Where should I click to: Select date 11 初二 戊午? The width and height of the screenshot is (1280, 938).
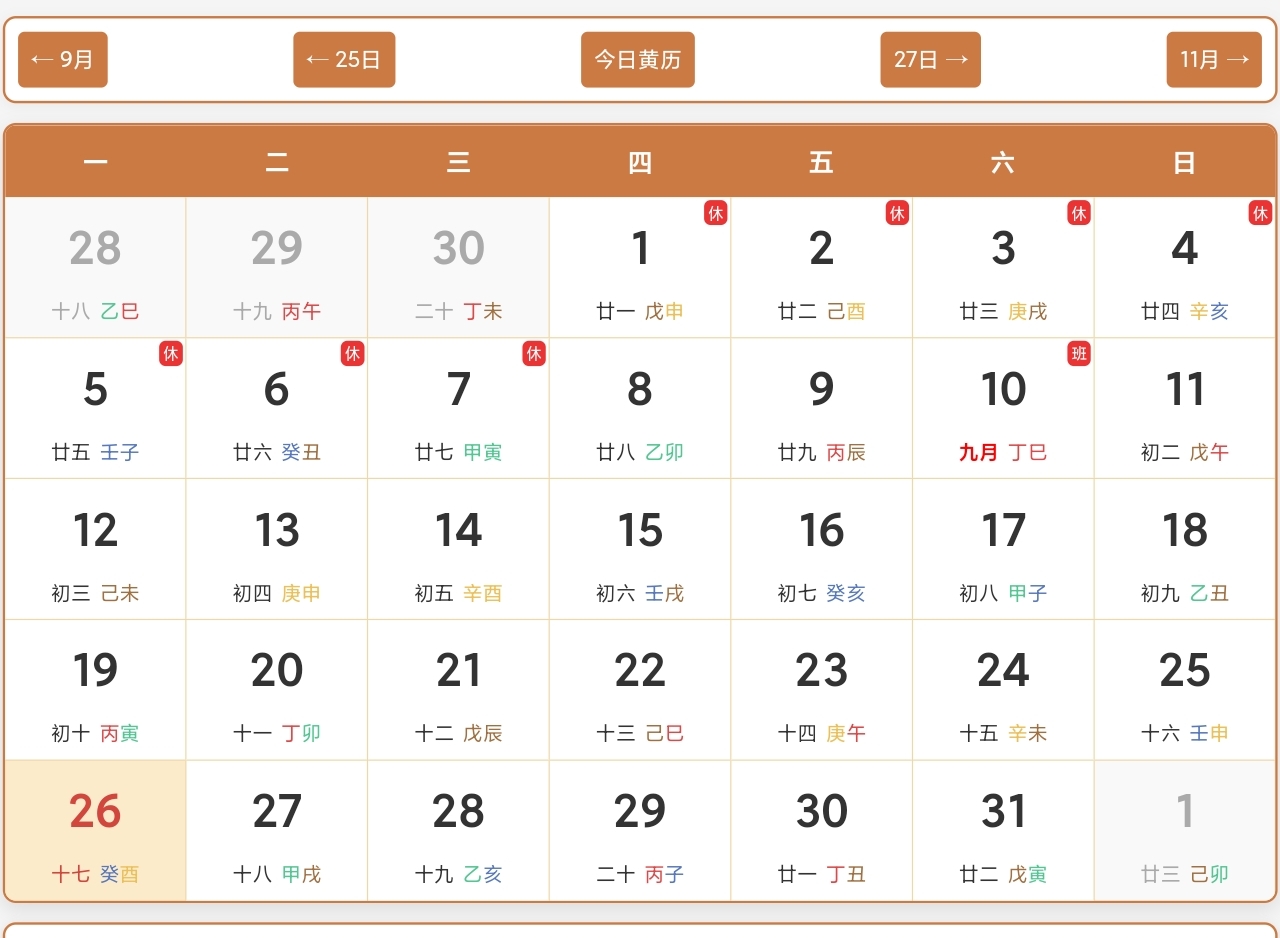click(1185, 408)
